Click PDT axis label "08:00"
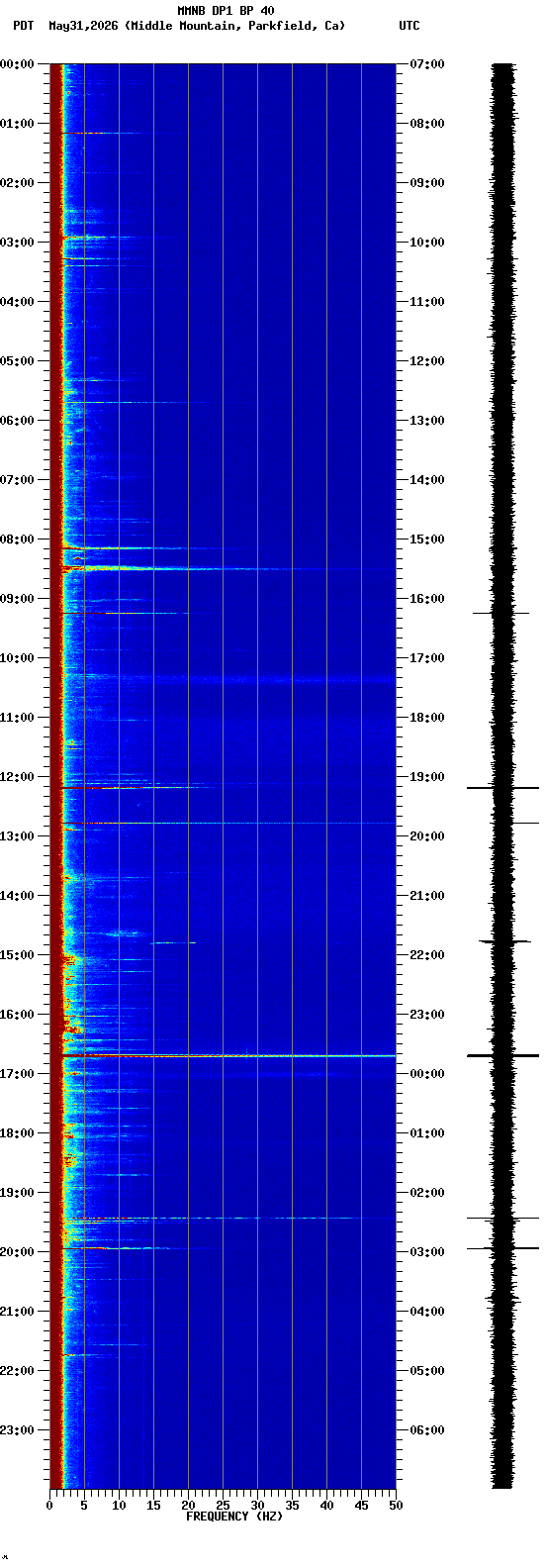Viewport: 546px width, 1568px height. click(x=18, y=539)
